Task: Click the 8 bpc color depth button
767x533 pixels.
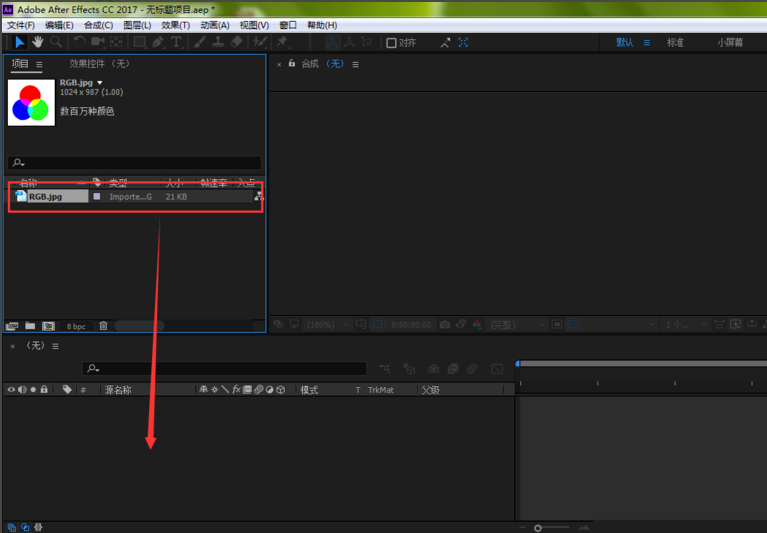Action: pos(76,326)
